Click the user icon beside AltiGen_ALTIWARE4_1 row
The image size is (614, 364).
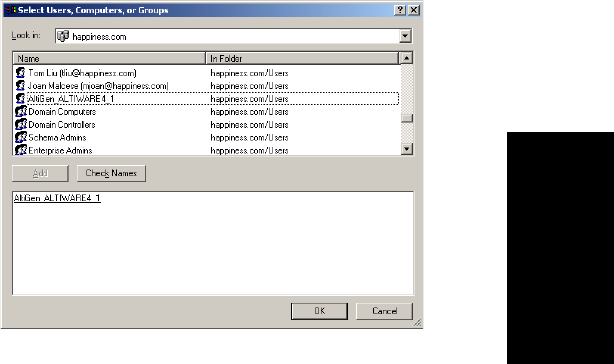20,99
